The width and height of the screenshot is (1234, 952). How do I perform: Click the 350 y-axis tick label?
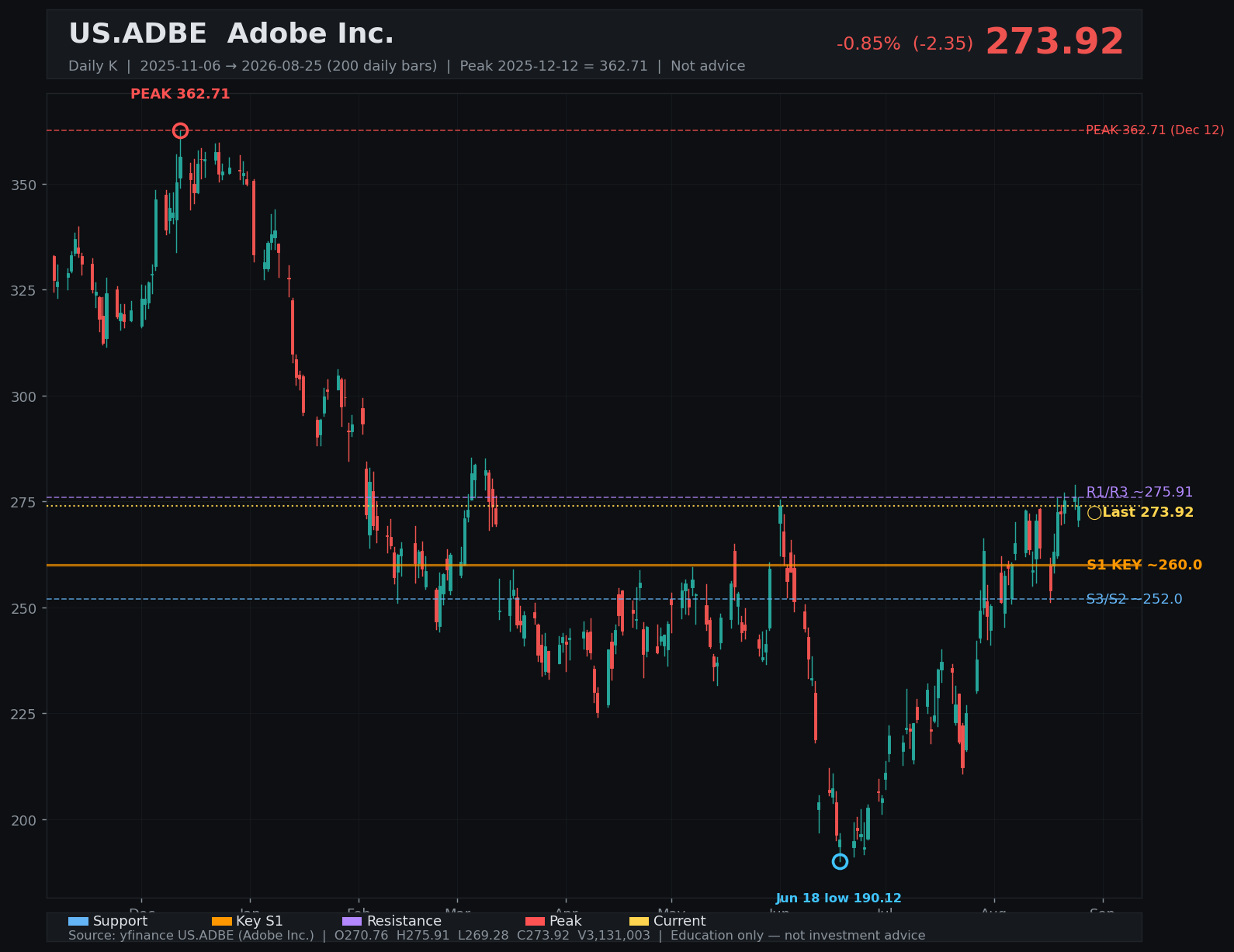tap(24, 185)
